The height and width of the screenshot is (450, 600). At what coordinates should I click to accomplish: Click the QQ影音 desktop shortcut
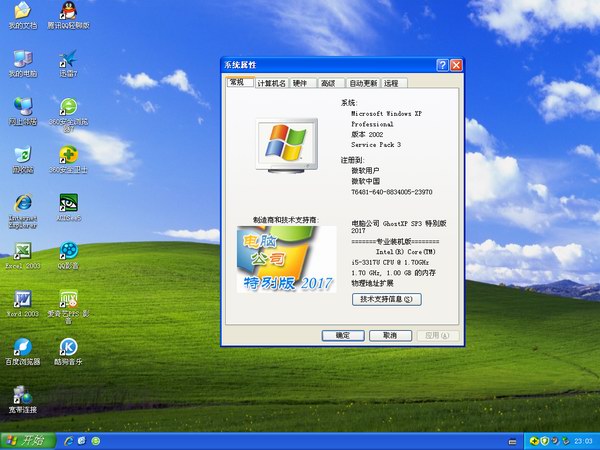(x=68, y=255)
